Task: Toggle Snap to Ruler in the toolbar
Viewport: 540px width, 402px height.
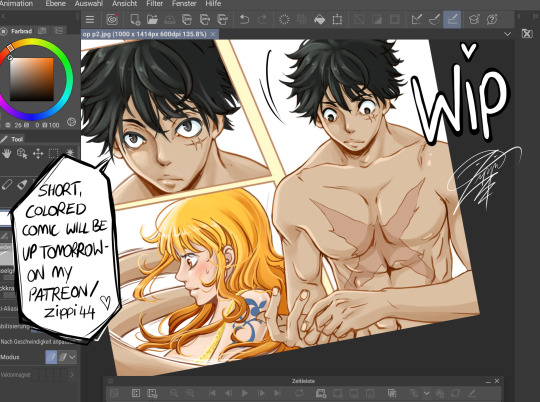Action: (x=417, y=20)
